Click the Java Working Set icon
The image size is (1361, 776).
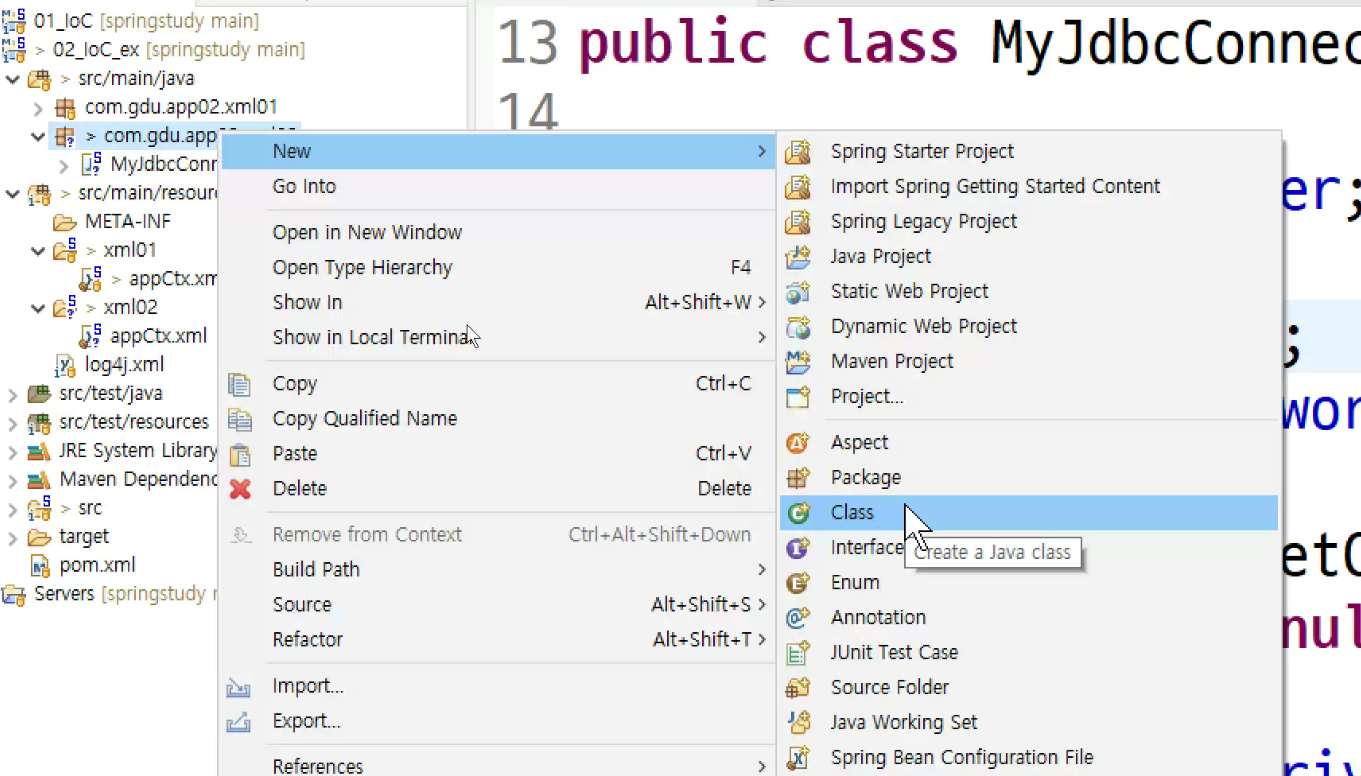coord(797,723)
